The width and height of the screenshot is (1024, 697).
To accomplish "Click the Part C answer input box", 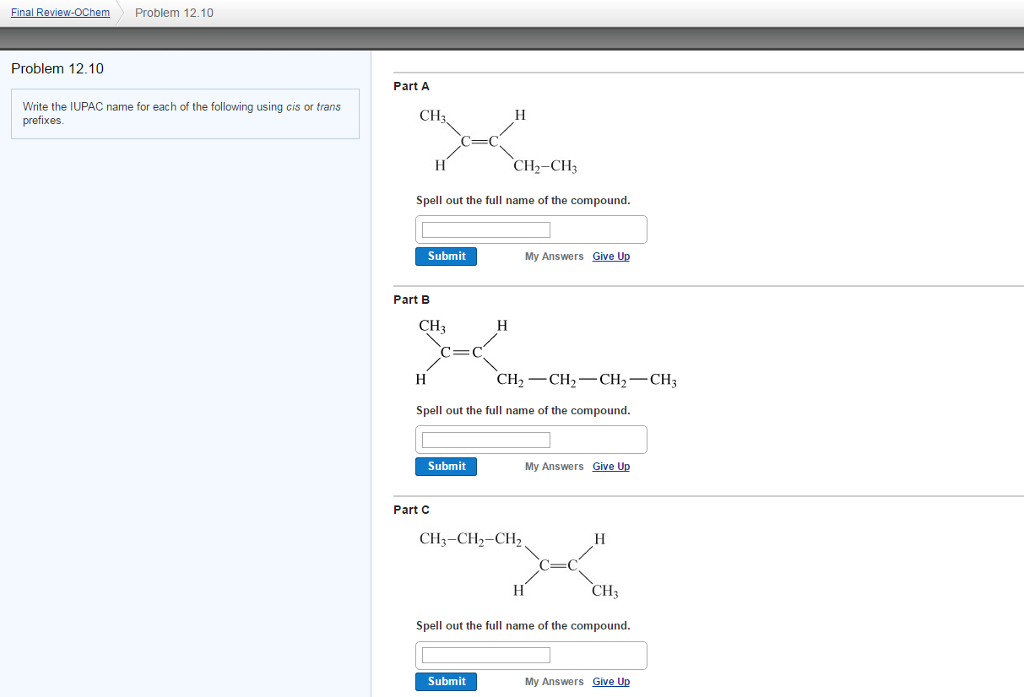I will point(484,655).
